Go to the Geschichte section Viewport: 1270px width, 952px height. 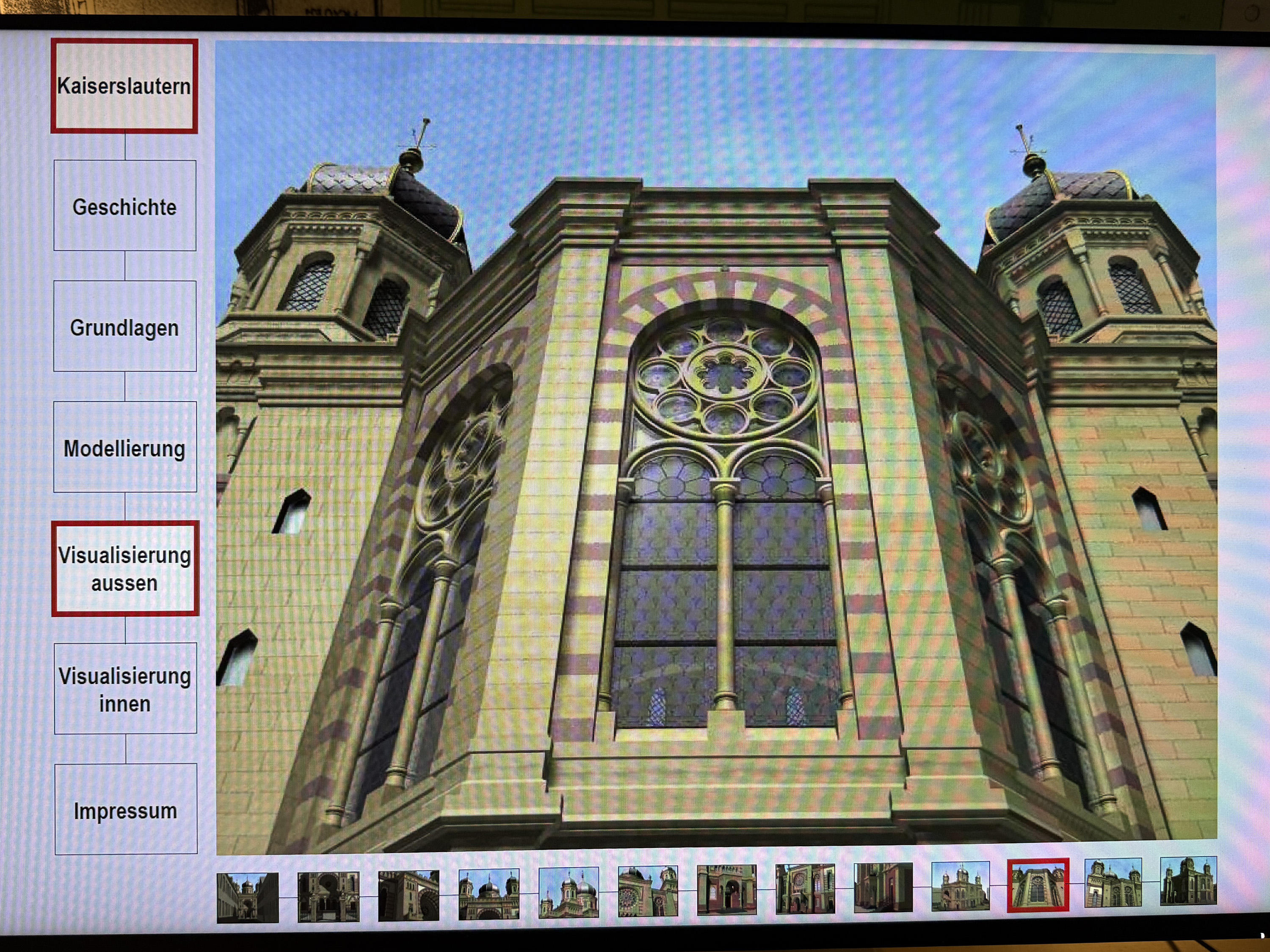[x=124, y=206]
